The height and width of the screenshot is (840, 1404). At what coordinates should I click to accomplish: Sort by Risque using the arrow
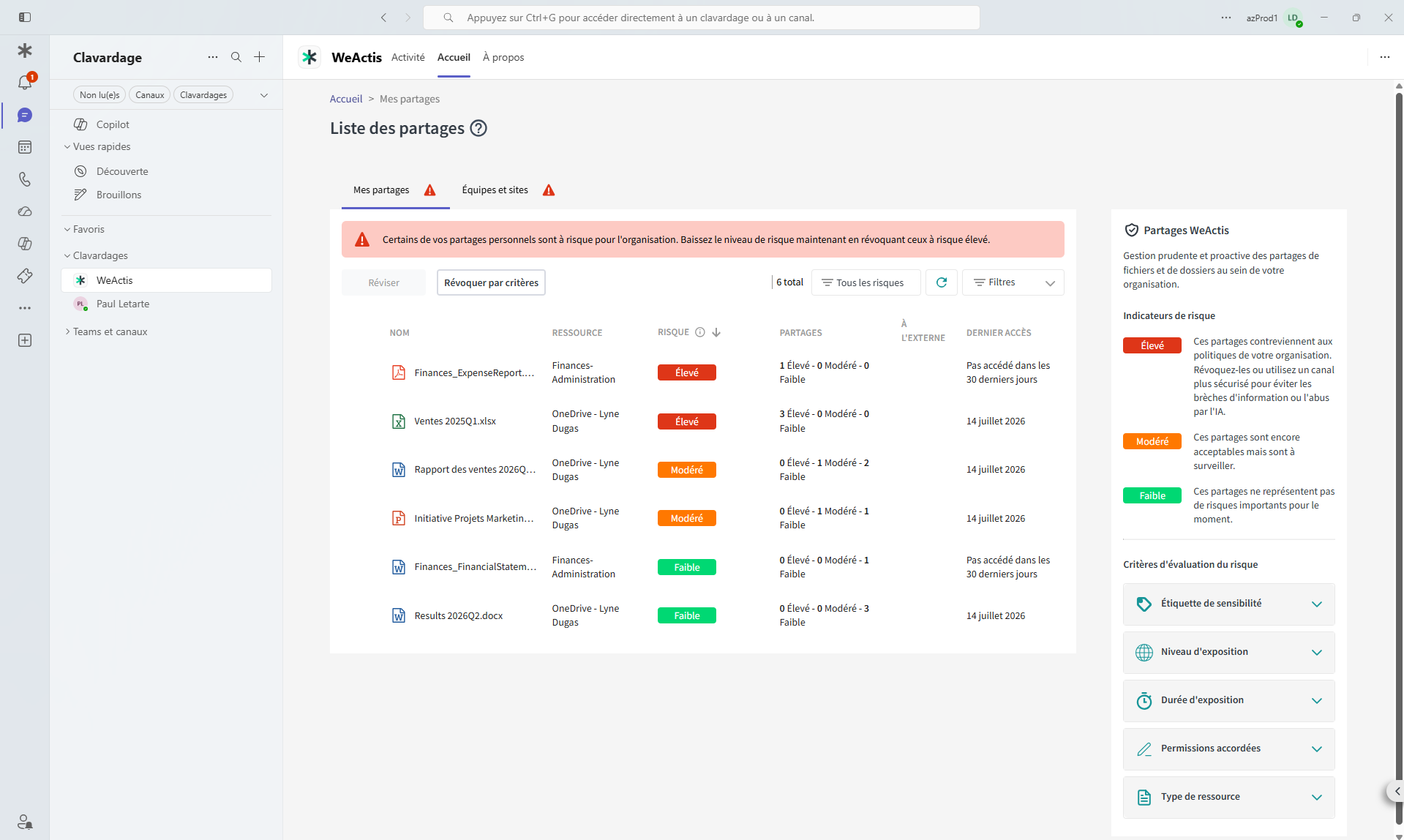[x=716, y=332]
